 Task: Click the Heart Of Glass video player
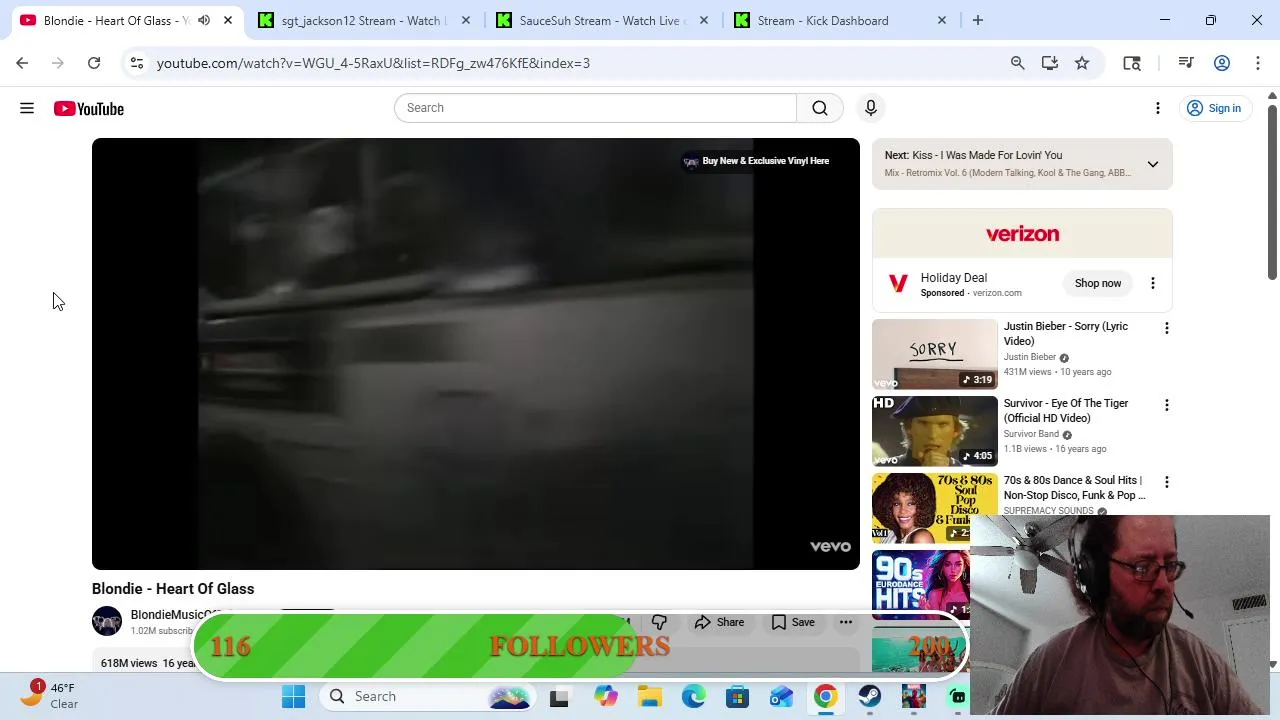[476, 354]
